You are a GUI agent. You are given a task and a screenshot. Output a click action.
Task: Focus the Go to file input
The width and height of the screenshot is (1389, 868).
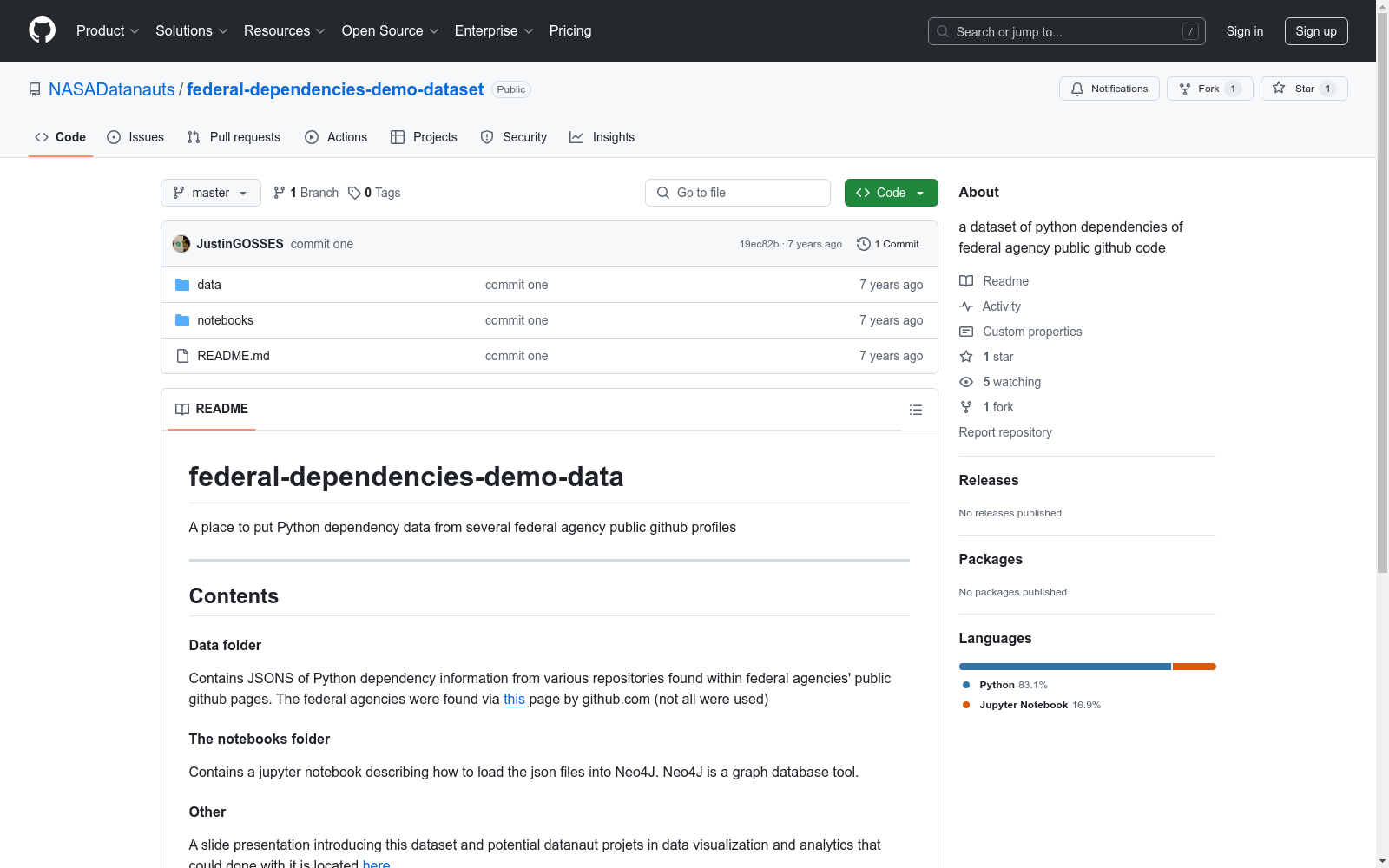click(x=738, y=193)
